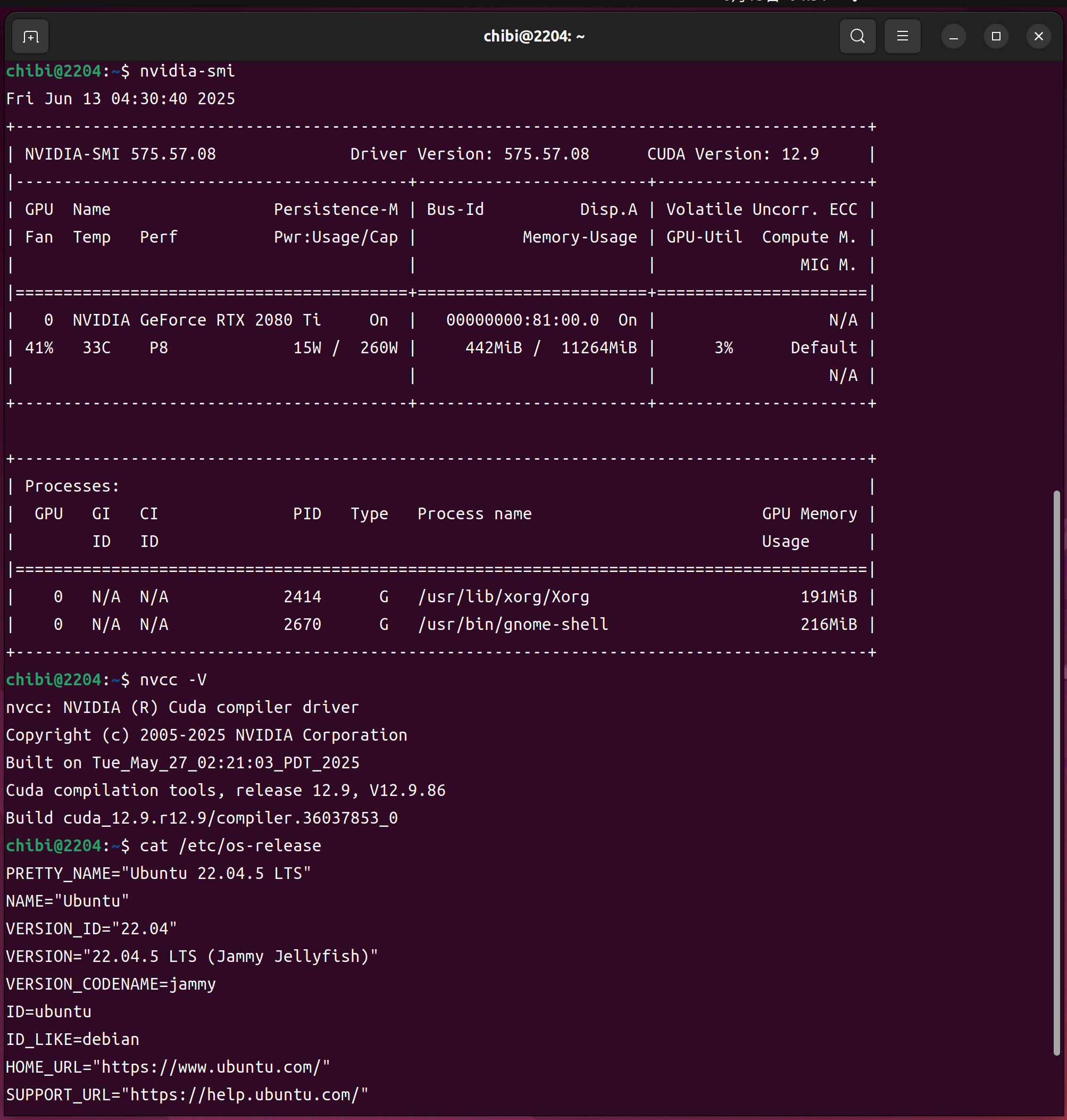The width and height of the screenshot is (1067, 1120).
Task: Maximize the terminal window
Action: coord(995,36)
